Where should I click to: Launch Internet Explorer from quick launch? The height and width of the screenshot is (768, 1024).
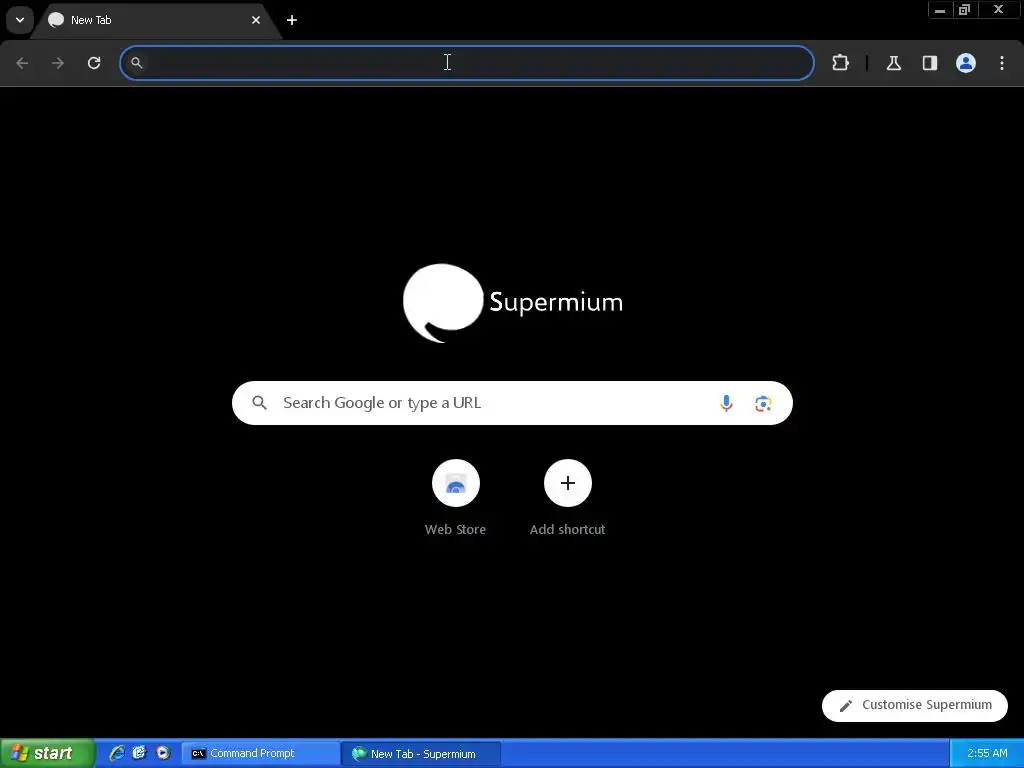pos(117,753)
